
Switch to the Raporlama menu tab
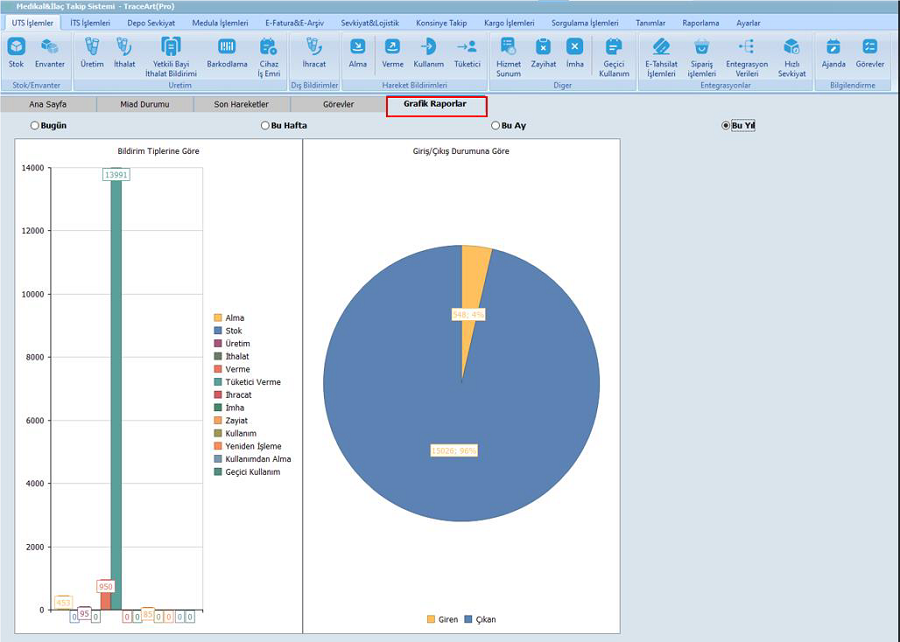tap(700, 22)
